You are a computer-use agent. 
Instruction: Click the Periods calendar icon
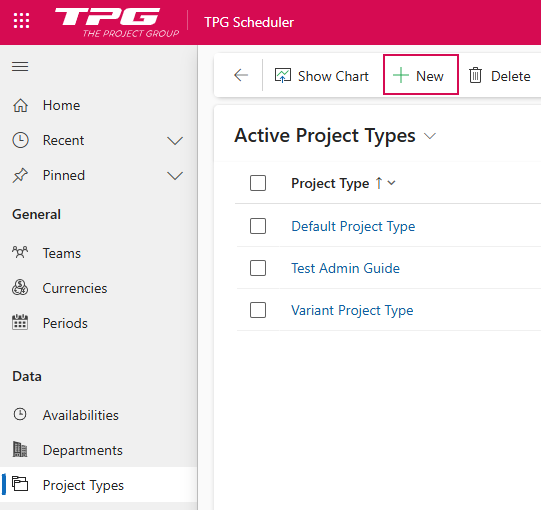point(20,323)
